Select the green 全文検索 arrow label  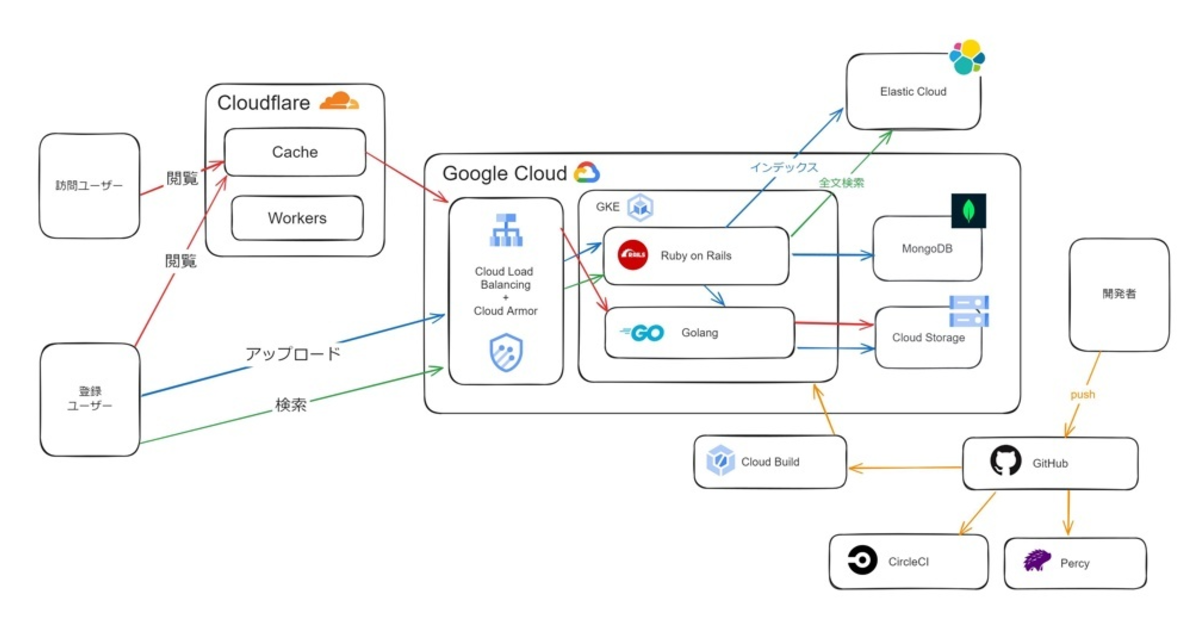pos(842,183)
